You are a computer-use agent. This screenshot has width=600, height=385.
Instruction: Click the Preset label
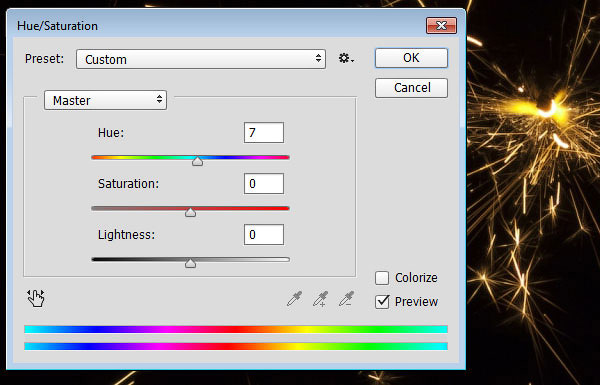(x=44, y=59)
